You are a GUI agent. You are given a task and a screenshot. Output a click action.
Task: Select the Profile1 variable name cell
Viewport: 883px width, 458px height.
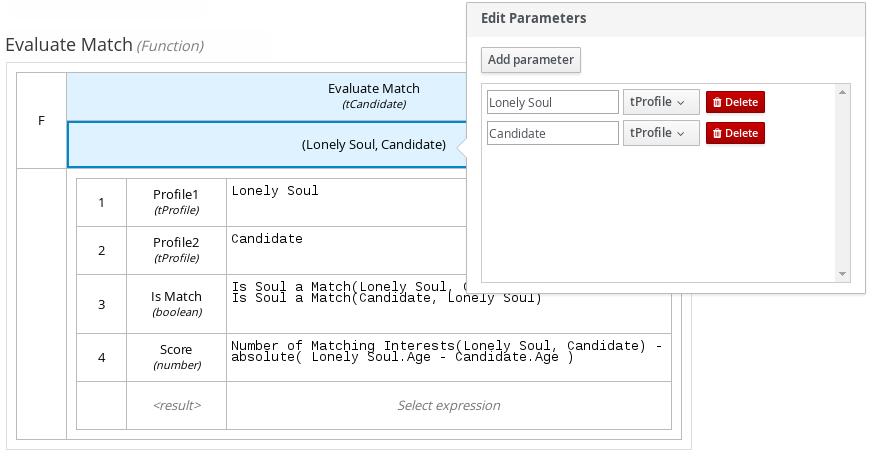pyautogui.click(x=176, y=203)
